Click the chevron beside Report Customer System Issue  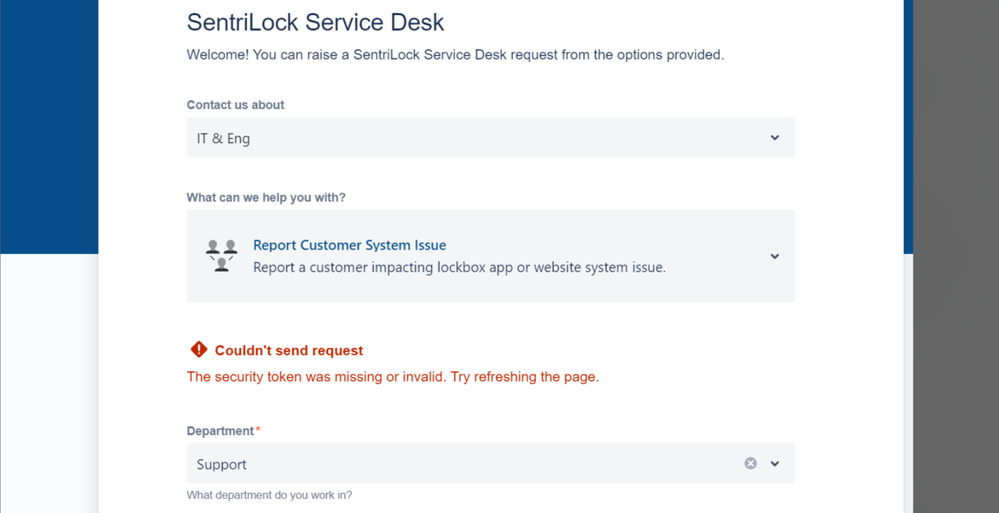[x=774, y=256]
